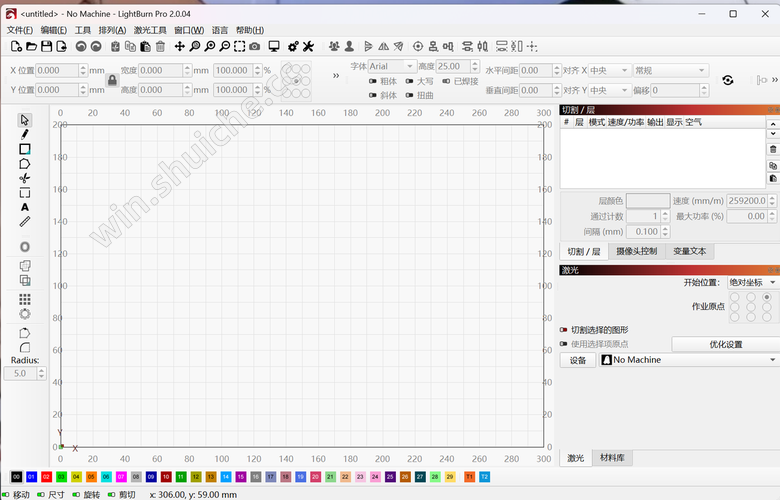This screenshot has width=780, height=500.
Task: Enable the 切割选择的图形 toggle
Action: (x=564, y=329)
